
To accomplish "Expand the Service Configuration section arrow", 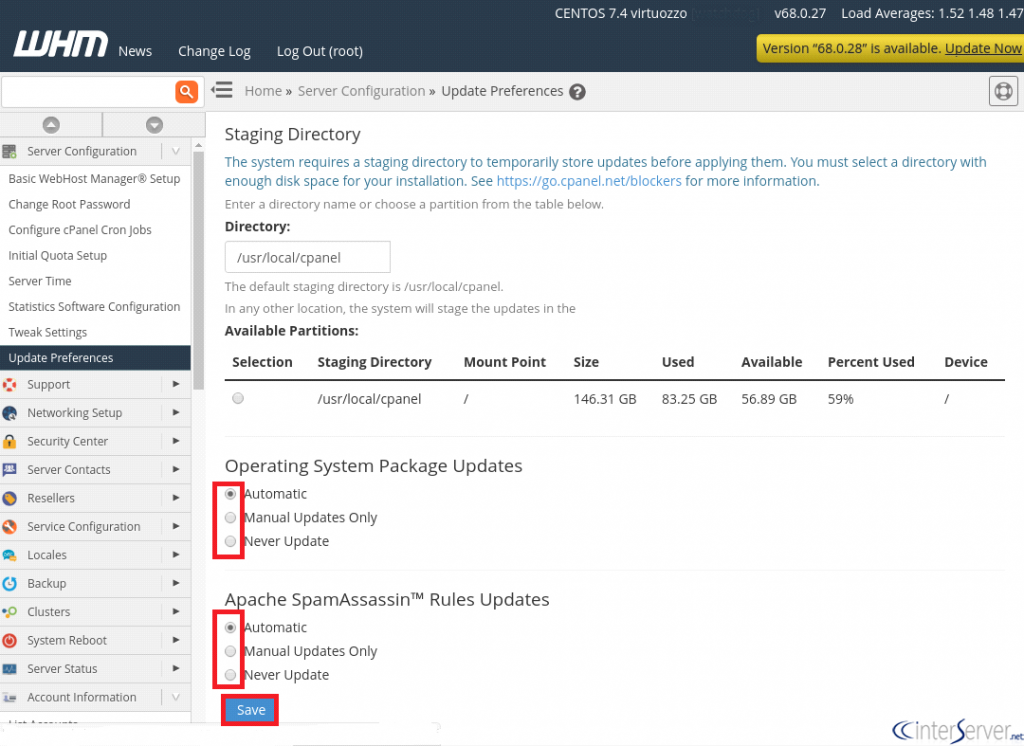I will (176, 526).
